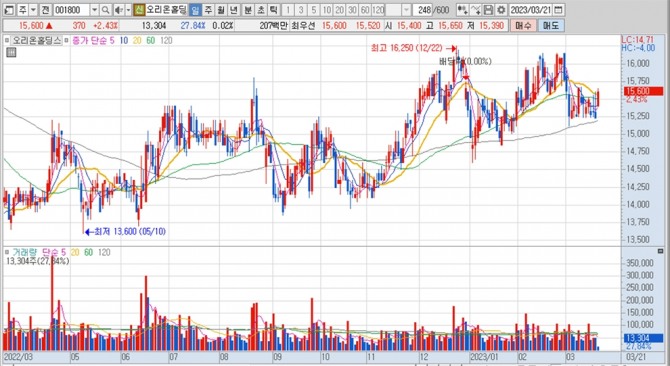Click the speaker sound icon

coord(119,10)
